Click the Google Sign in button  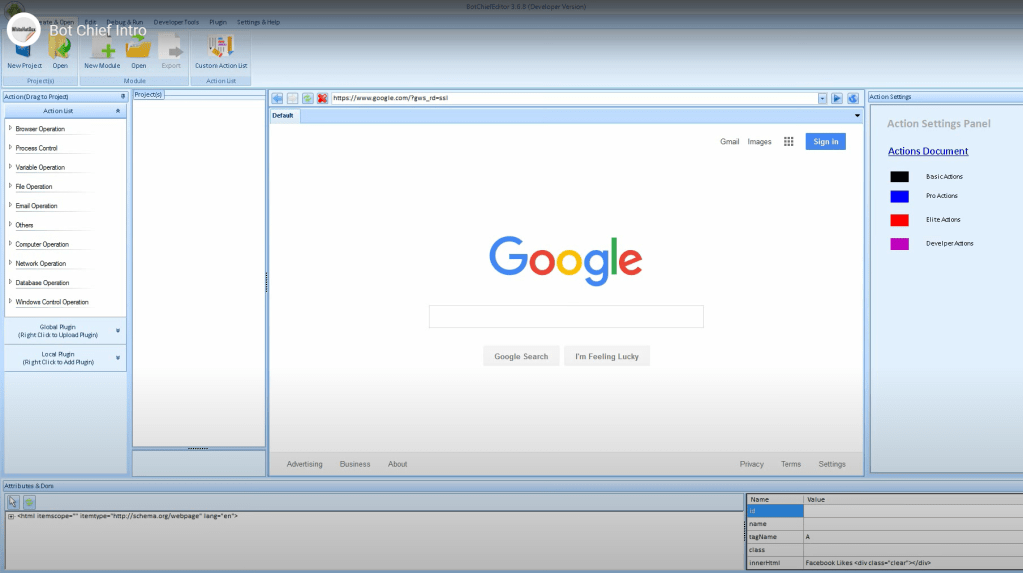pyautogui.click(x=825, y=142)
